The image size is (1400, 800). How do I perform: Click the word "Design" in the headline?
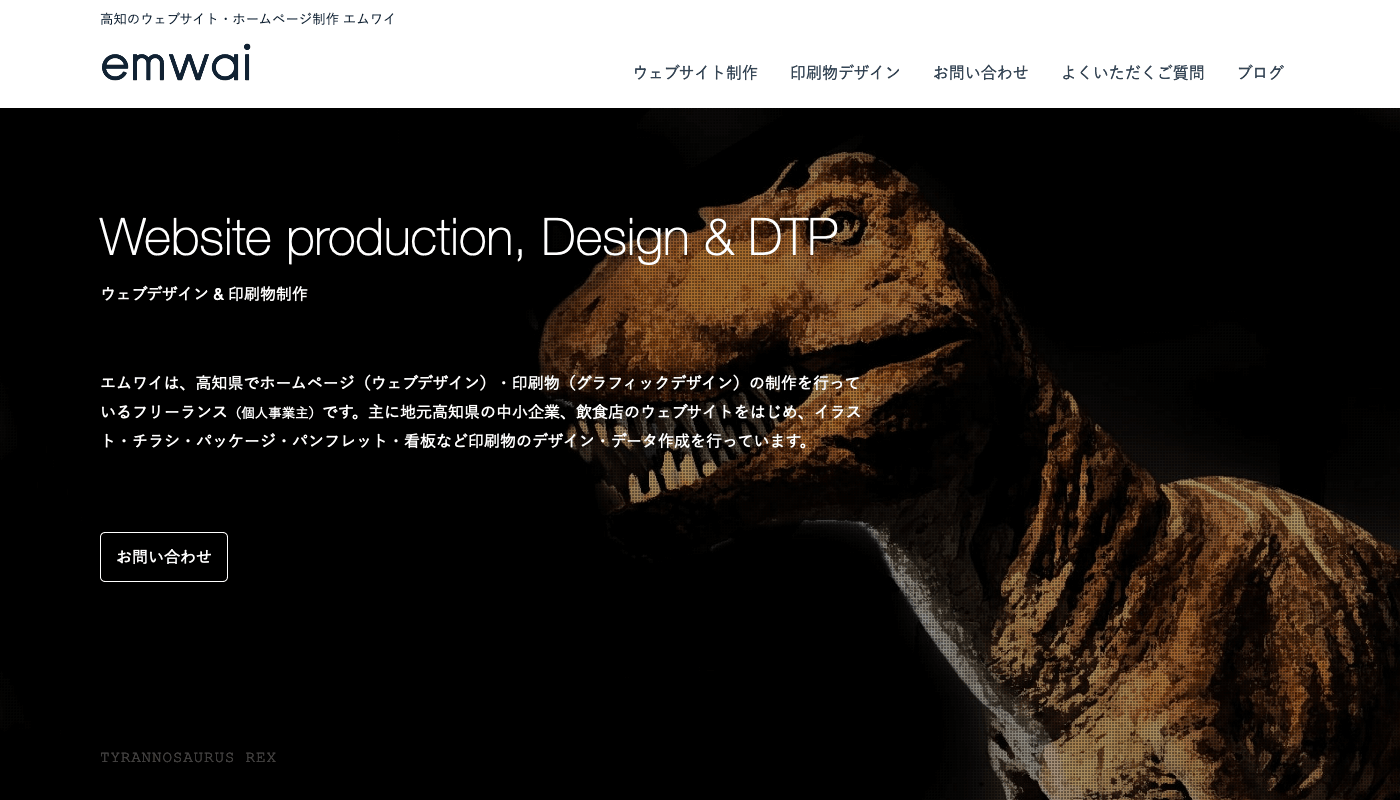coord(614,237)
